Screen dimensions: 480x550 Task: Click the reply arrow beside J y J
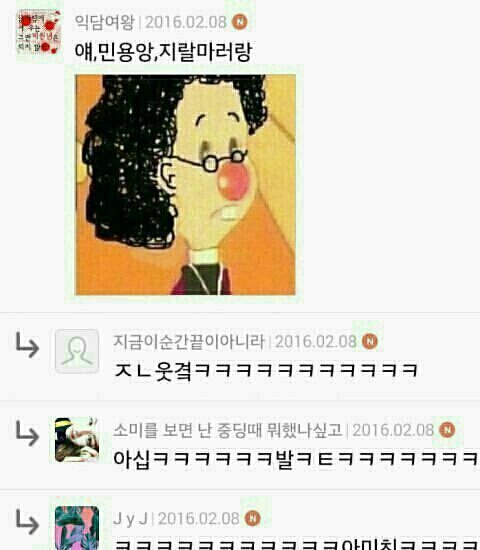[x=27, y=522]
